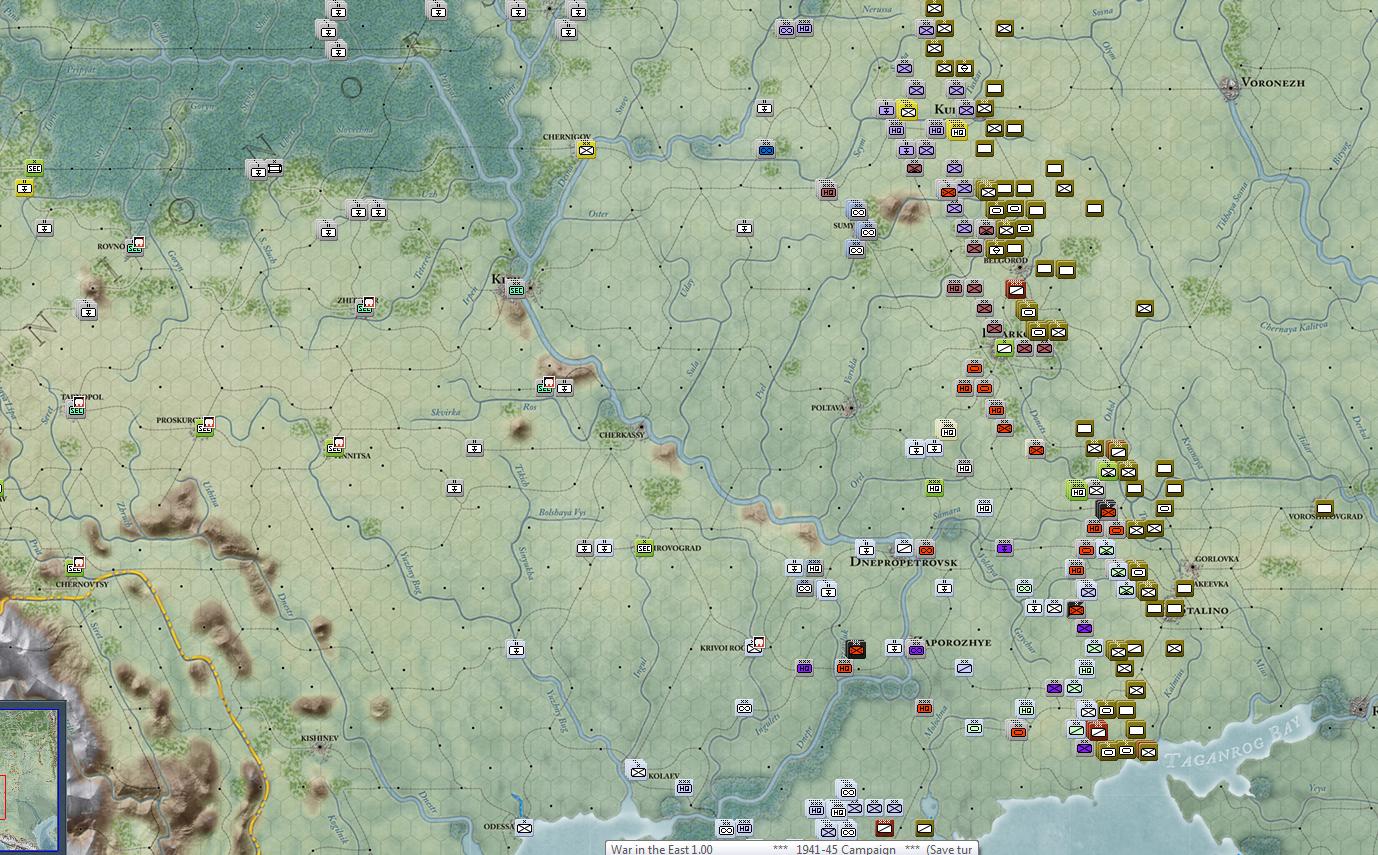Click the SEC unit counter at Rovno
The height and width of the screenshot is (855, 1378).
pos(134,247)
